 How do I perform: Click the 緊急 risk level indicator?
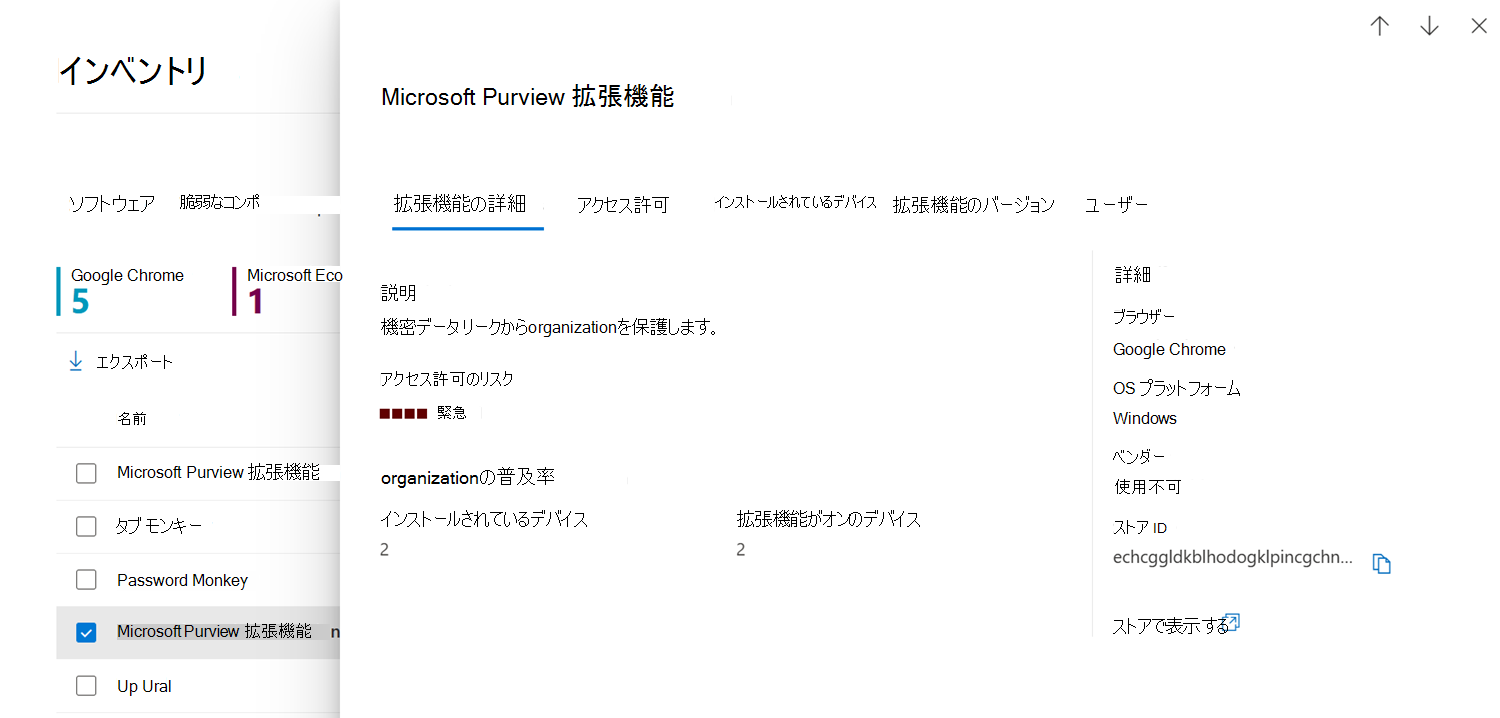click(423, 412)
